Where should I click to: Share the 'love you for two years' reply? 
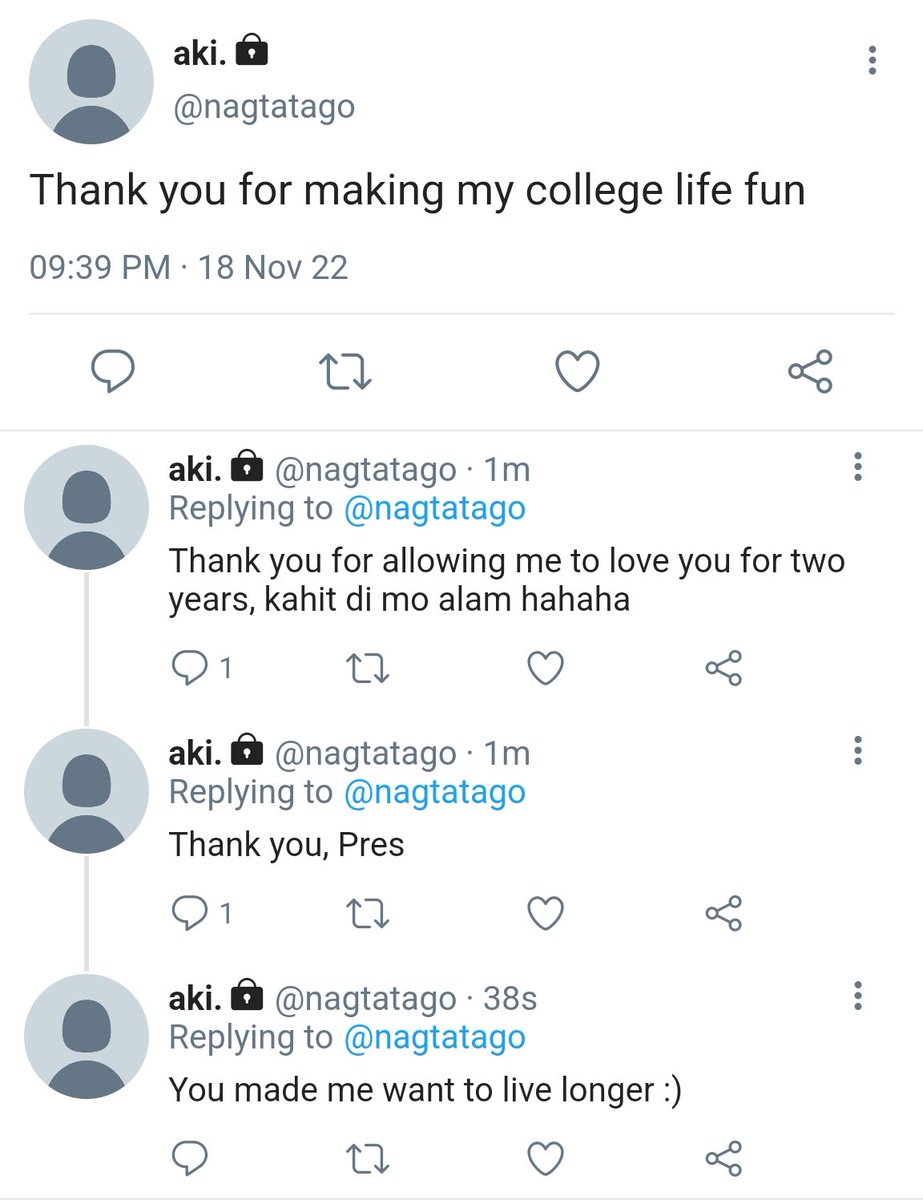point(723,668)
